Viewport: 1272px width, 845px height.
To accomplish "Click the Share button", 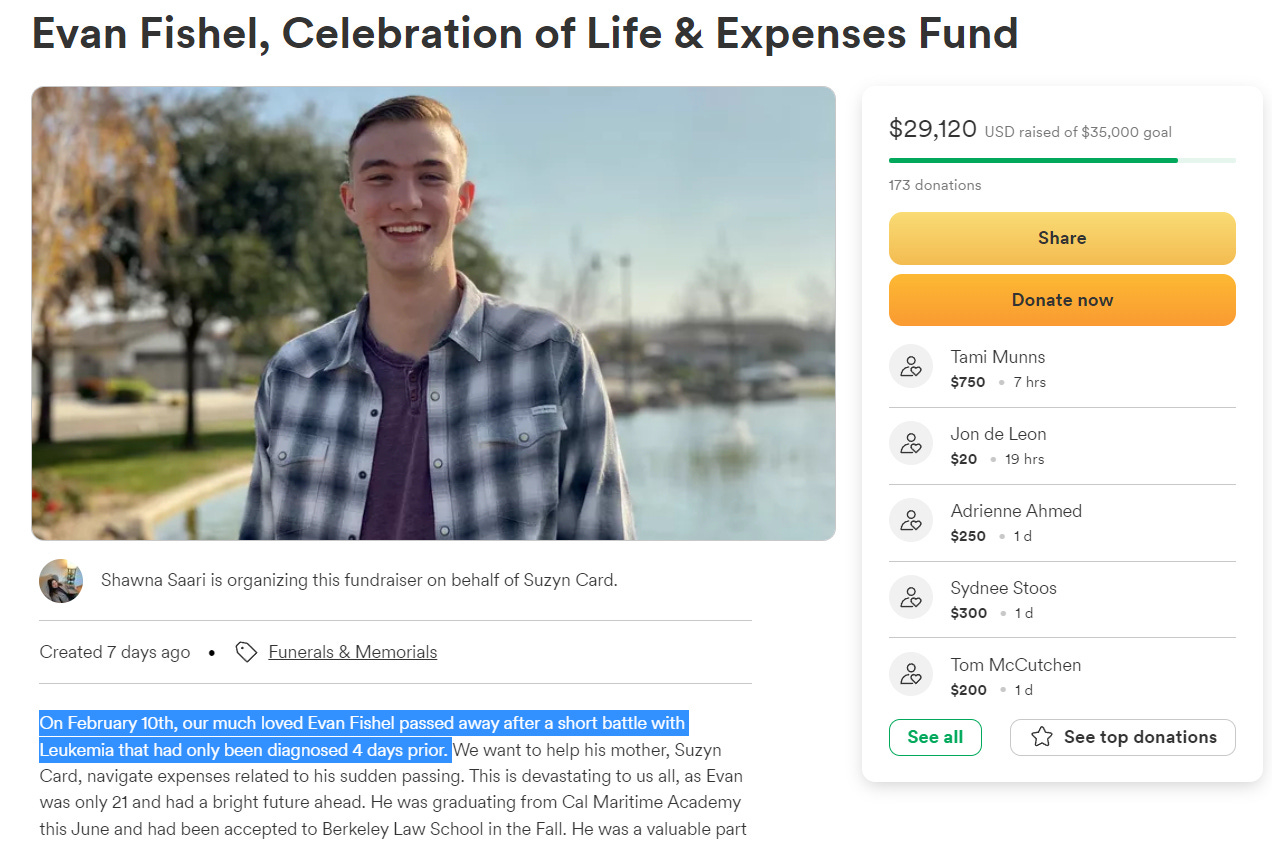I will (x=1062, y=238).
